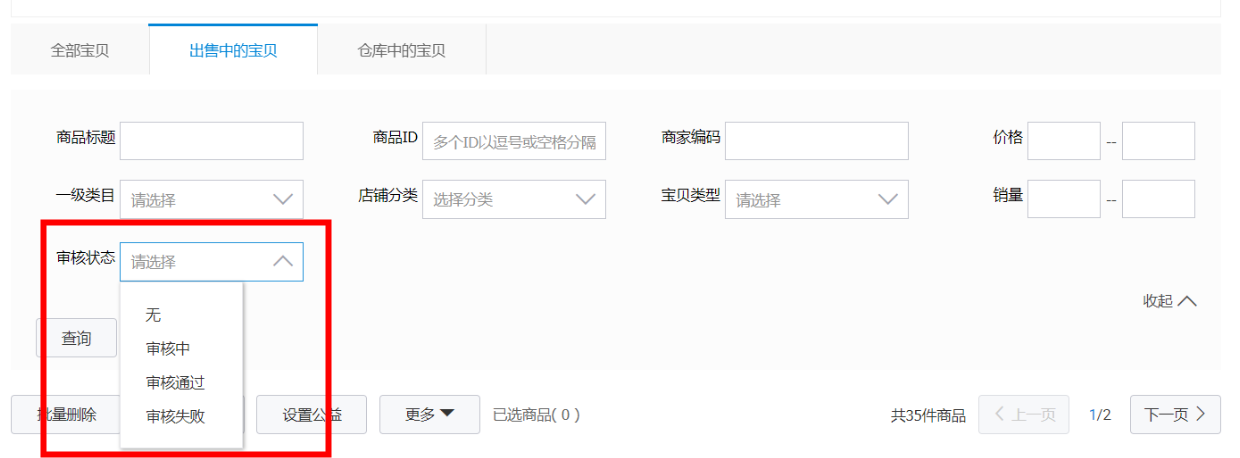
Task: Click the 商家编码 text box
Action: click(817, 141)
